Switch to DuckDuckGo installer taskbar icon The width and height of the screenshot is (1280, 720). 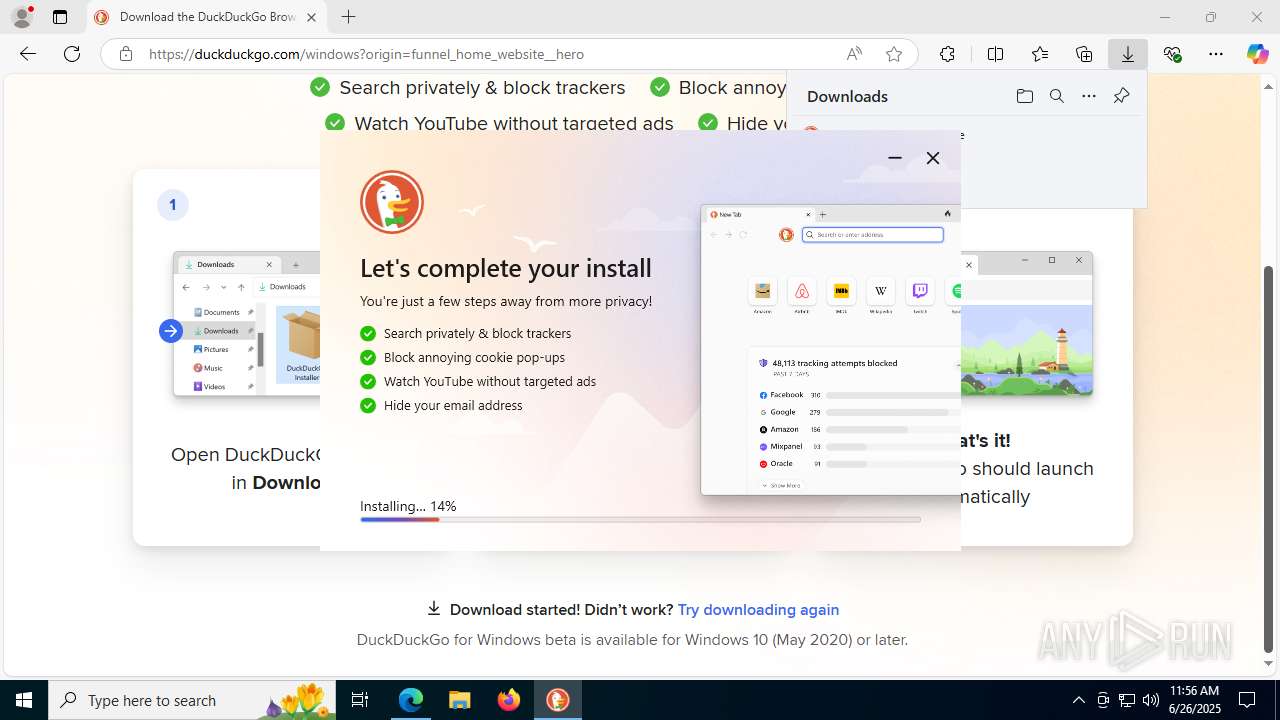coord(557,700)
